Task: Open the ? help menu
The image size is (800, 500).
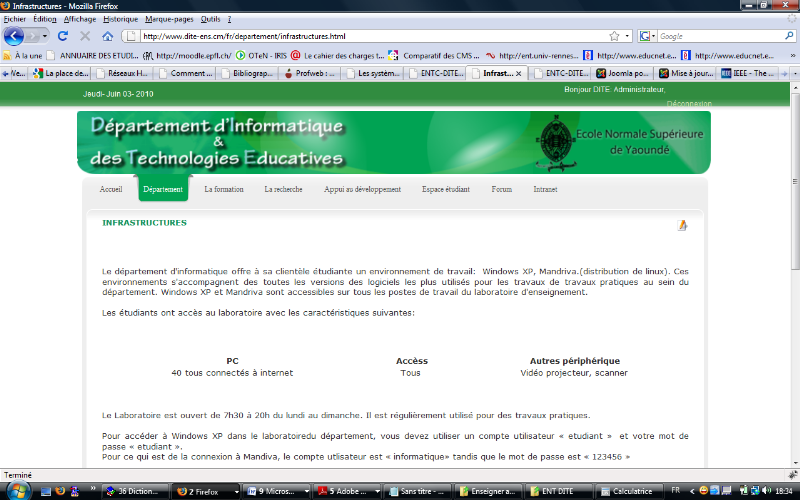Action: coord(229,19)
